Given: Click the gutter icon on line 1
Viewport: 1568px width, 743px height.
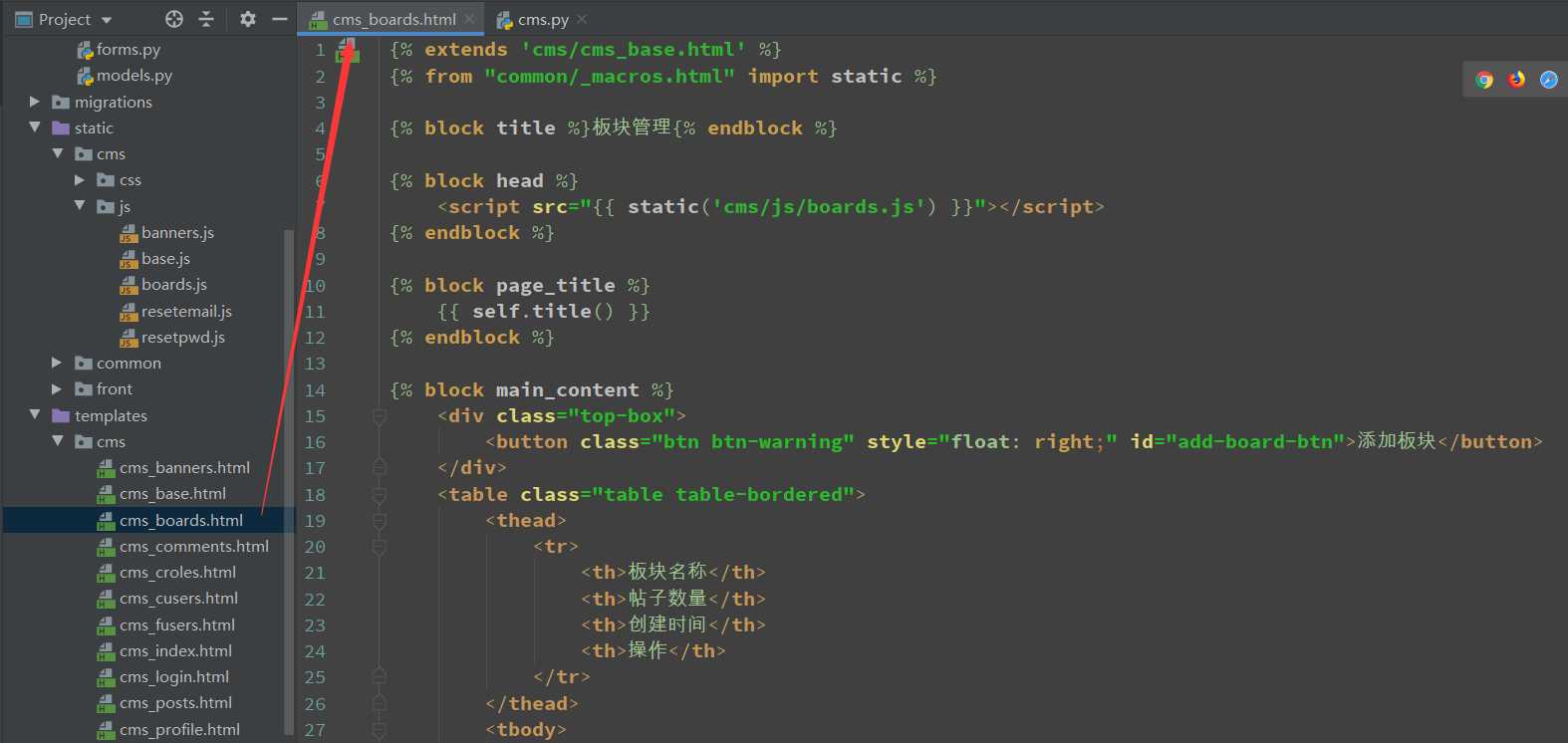Looking at the screenshot, I should point(347,50).
